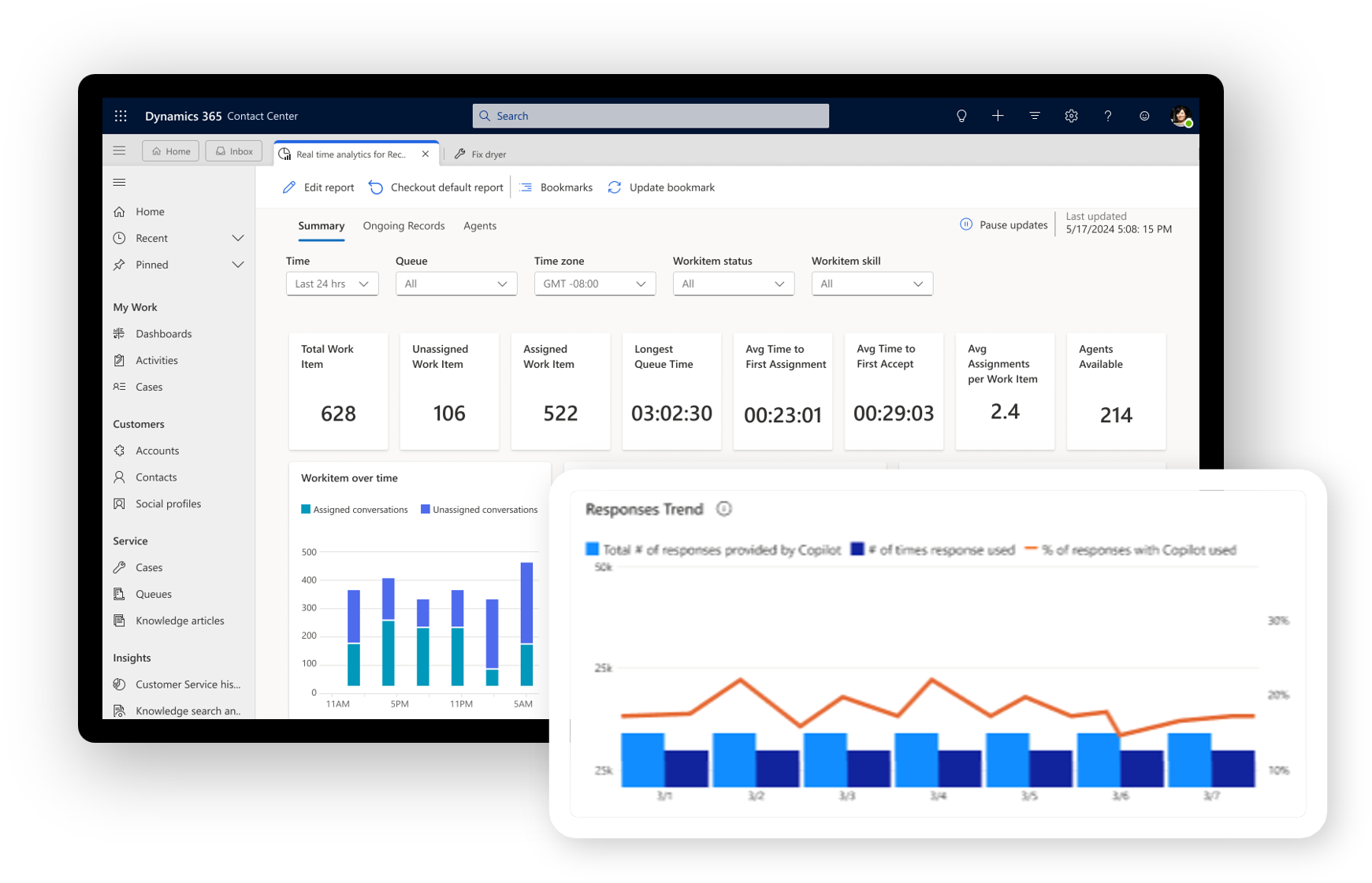
Task: Click the pencil icon for Edit report
Action: click(x=289, y=187)
